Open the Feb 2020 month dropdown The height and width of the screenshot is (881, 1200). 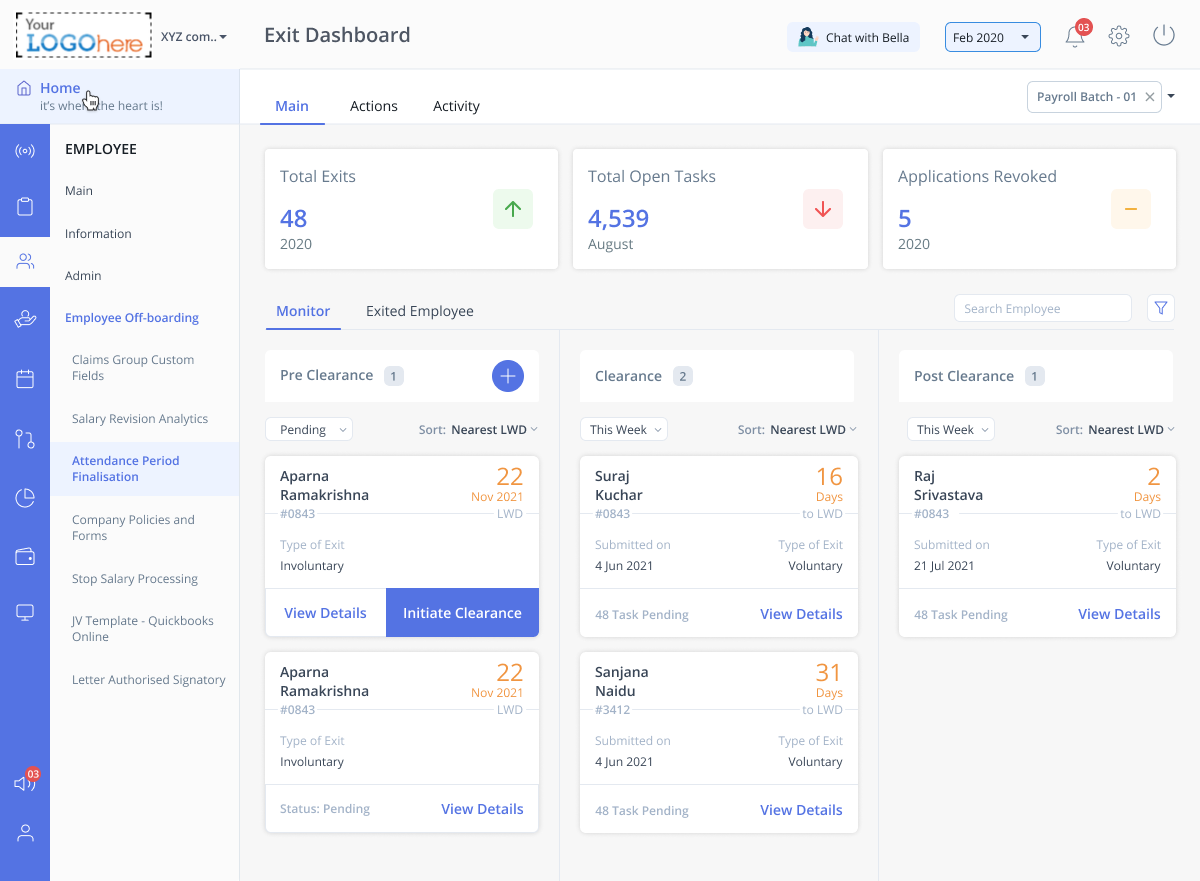tap(992, 38)
